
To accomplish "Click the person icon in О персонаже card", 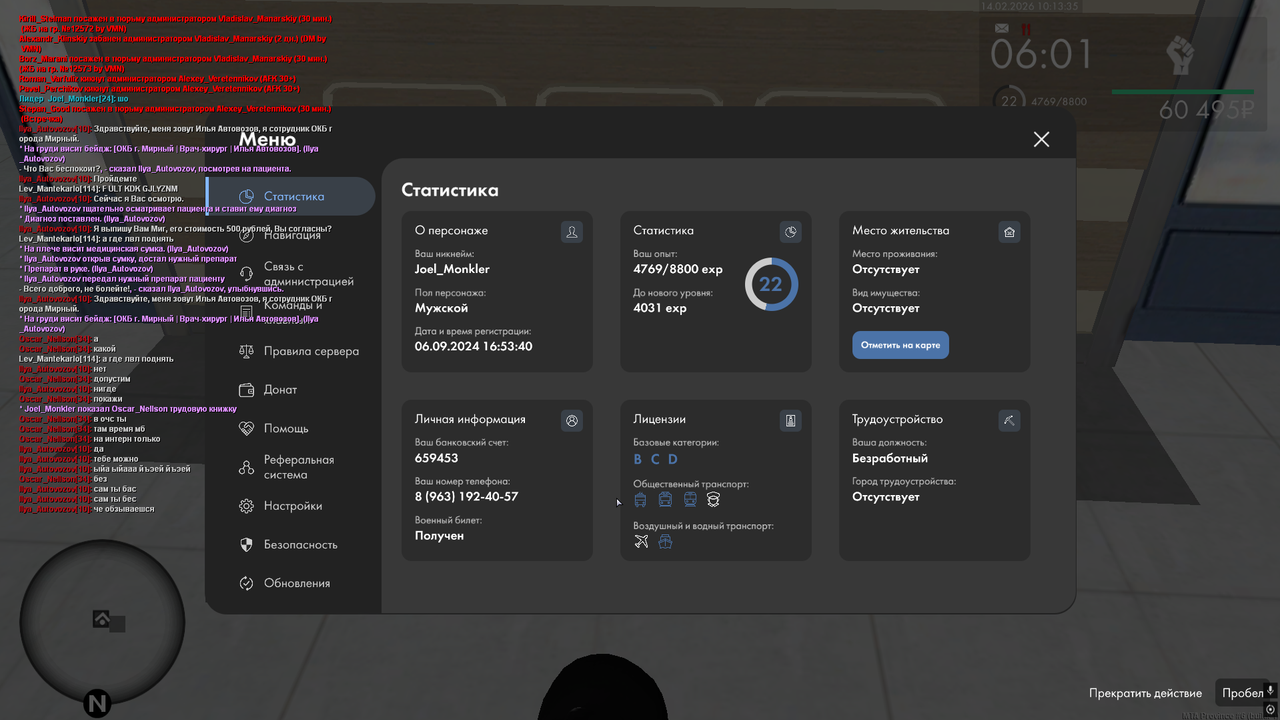I will click(x=572, y=232).
